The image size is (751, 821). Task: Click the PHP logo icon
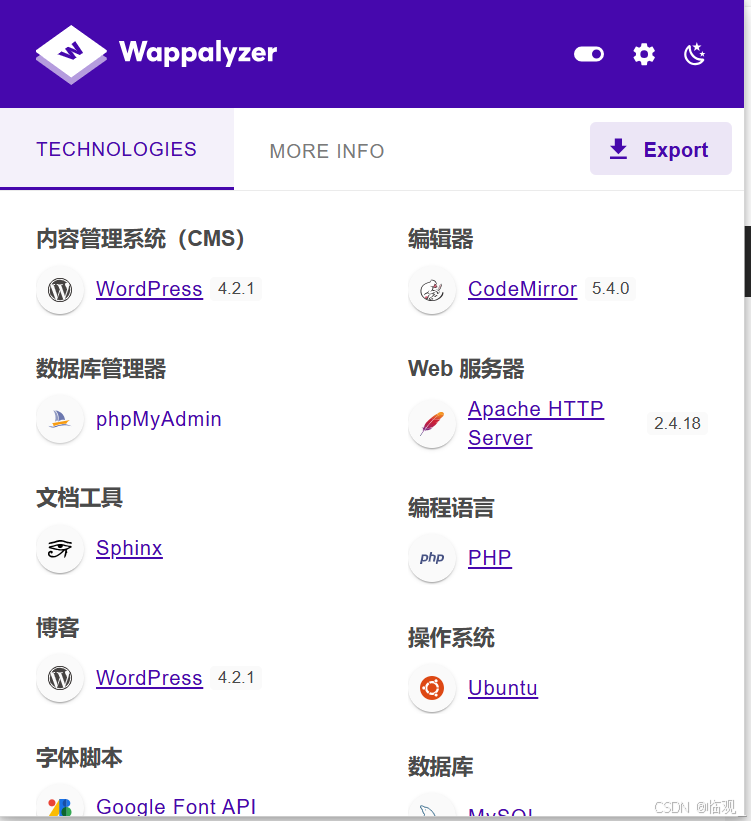(x=432, y=558)
